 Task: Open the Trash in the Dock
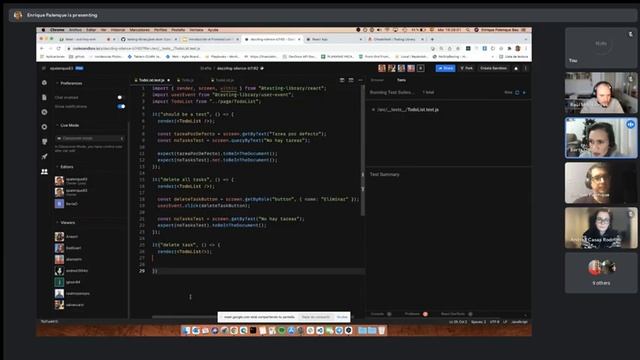(x=382, y=331)
